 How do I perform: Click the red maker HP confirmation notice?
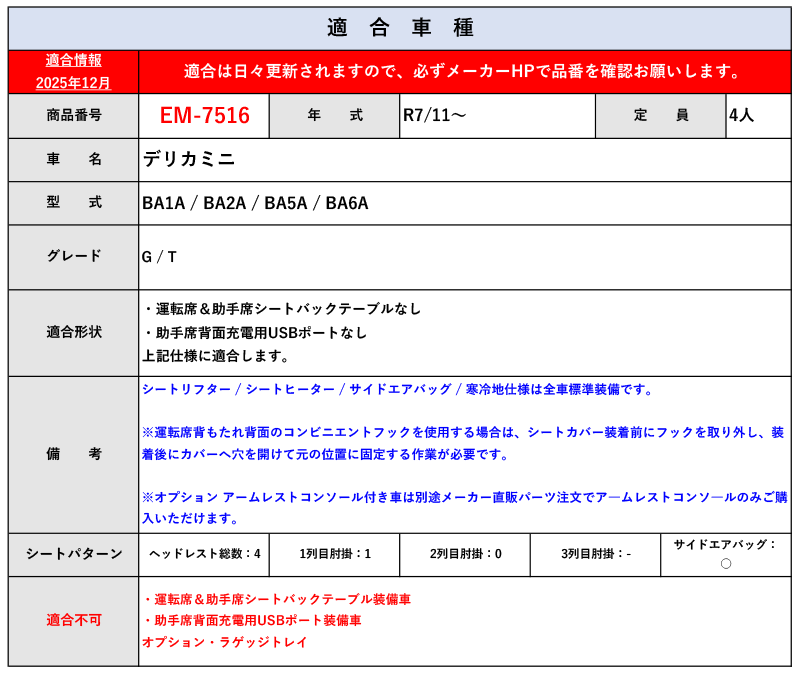point(464,72)
